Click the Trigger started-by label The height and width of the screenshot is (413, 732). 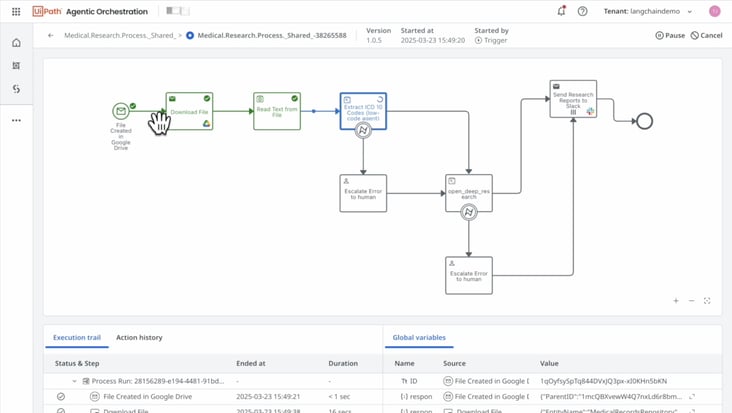tap(491, 41)
